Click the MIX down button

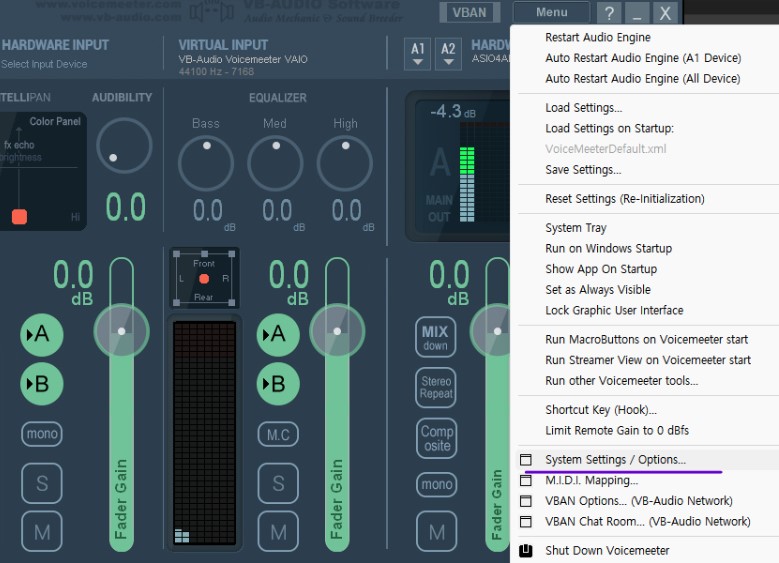coord(436,337)
